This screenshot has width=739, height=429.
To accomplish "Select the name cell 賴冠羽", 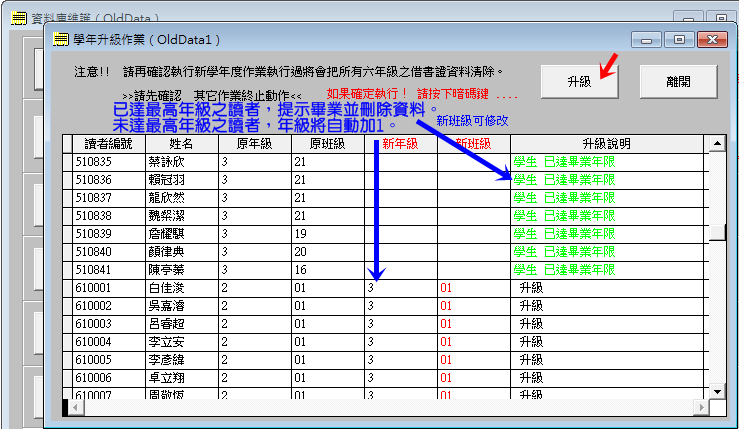I will point(182,180).
